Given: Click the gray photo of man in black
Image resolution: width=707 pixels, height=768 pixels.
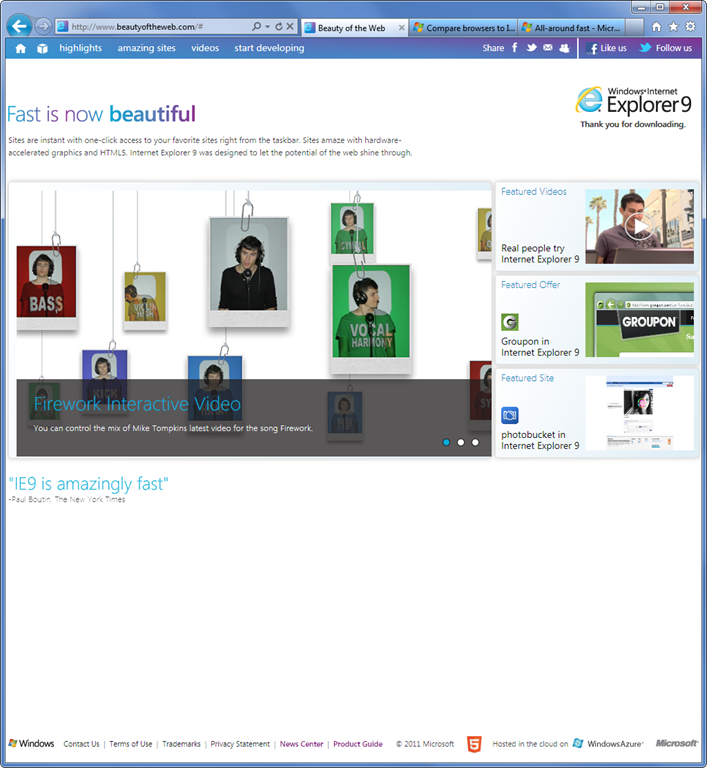Looking at the screenshot, I should pyautogui.click(x=248, y=271).
